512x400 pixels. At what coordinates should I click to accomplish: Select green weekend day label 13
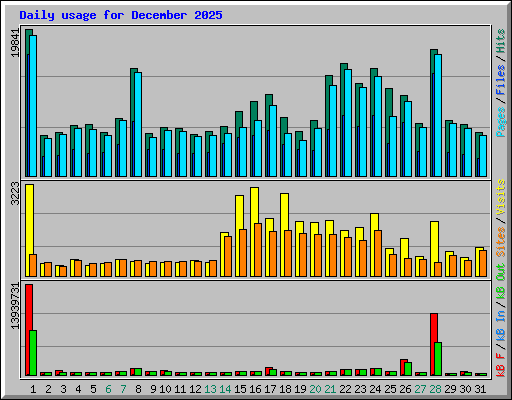click(x=210, y=389)
